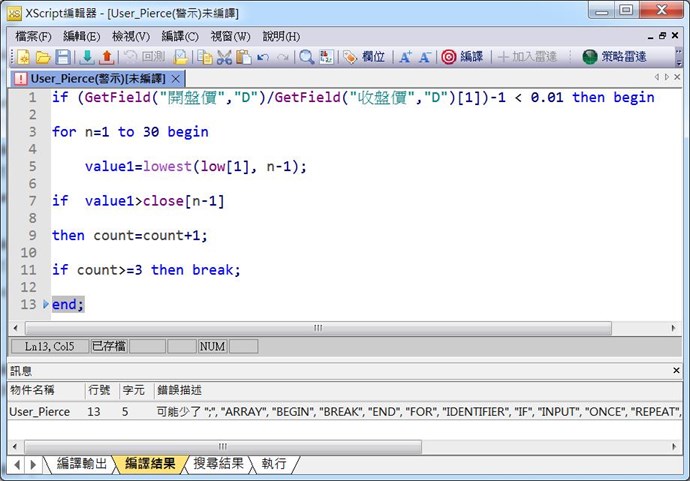Click the open folder toolbar icon
This screenshot has height=481, width=690.
pyautogui.click(x=43, y=58)
